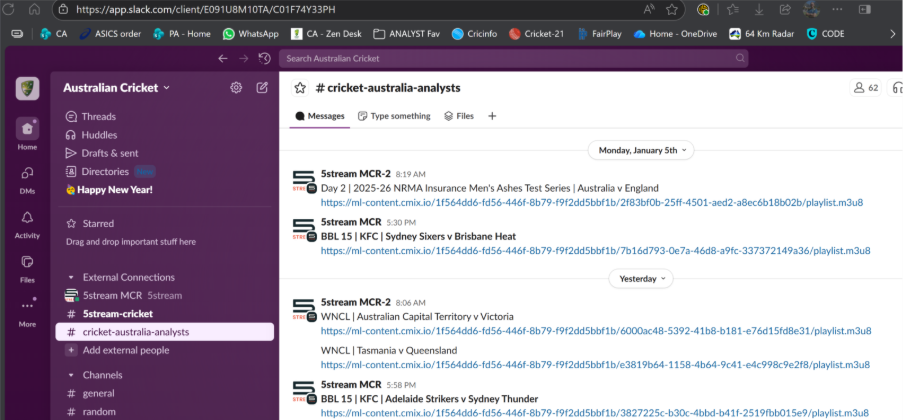View the 62 channel members
Screen dimensions: 903x420
click(866, 88)
